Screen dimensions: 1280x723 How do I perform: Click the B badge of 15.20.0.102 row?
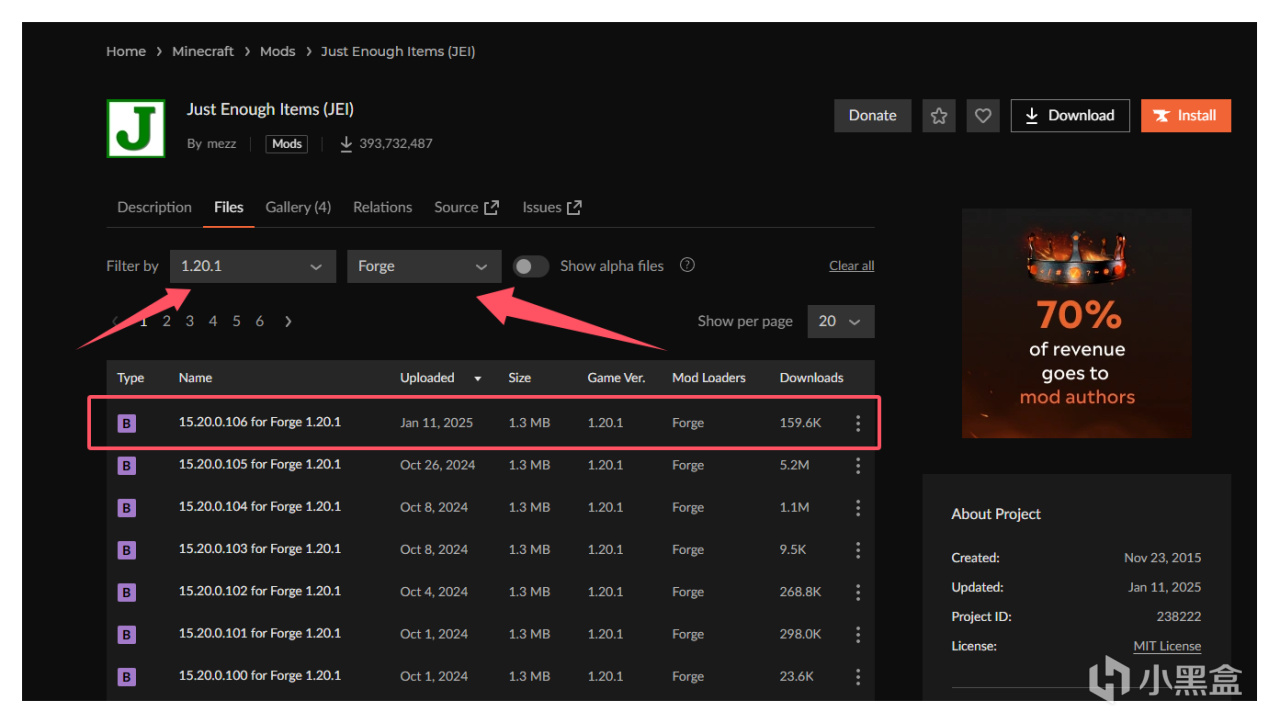[x=126, y=593]
